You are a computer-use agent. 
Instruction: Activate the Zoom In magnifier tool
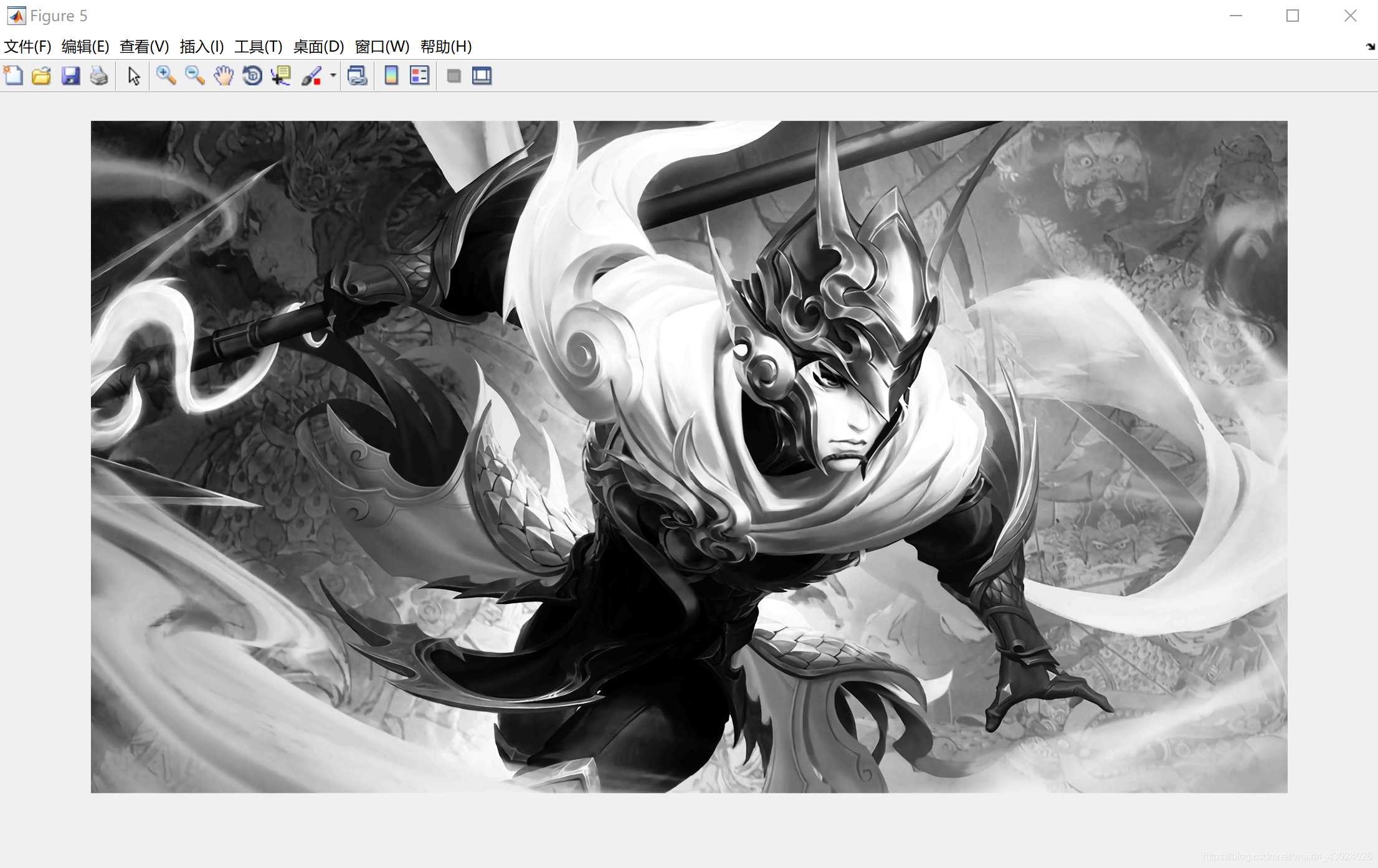166,76
